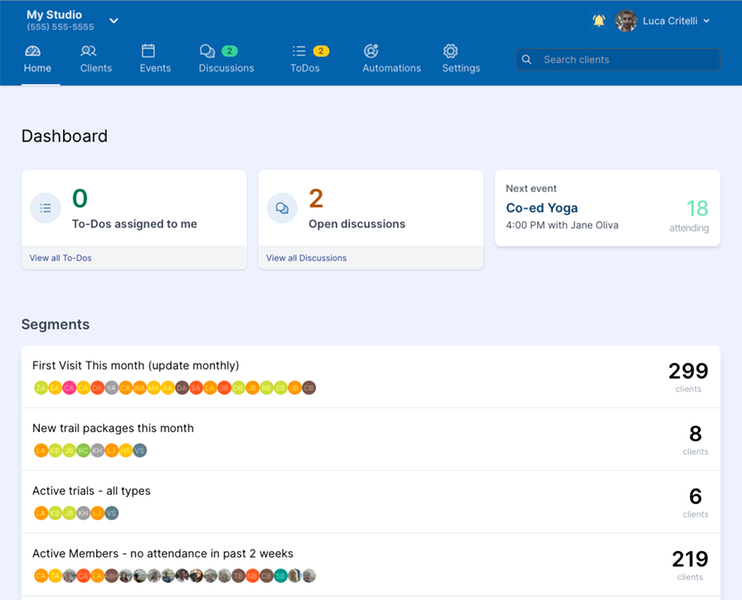Open the First Visit This month segment

click(x=136, y=366)
